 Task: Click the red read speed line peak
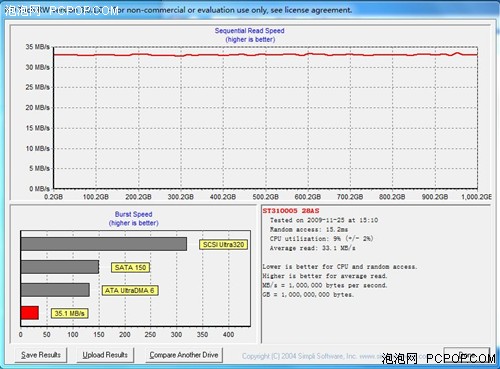(x=457, y=53)
